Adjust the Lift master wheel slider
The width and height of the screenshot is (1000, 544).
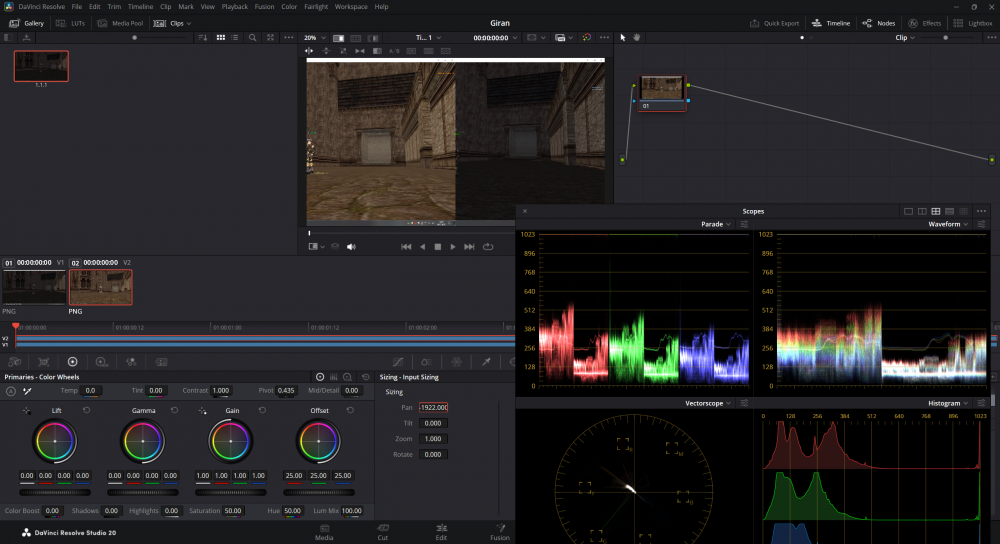[x=55, y=492]
